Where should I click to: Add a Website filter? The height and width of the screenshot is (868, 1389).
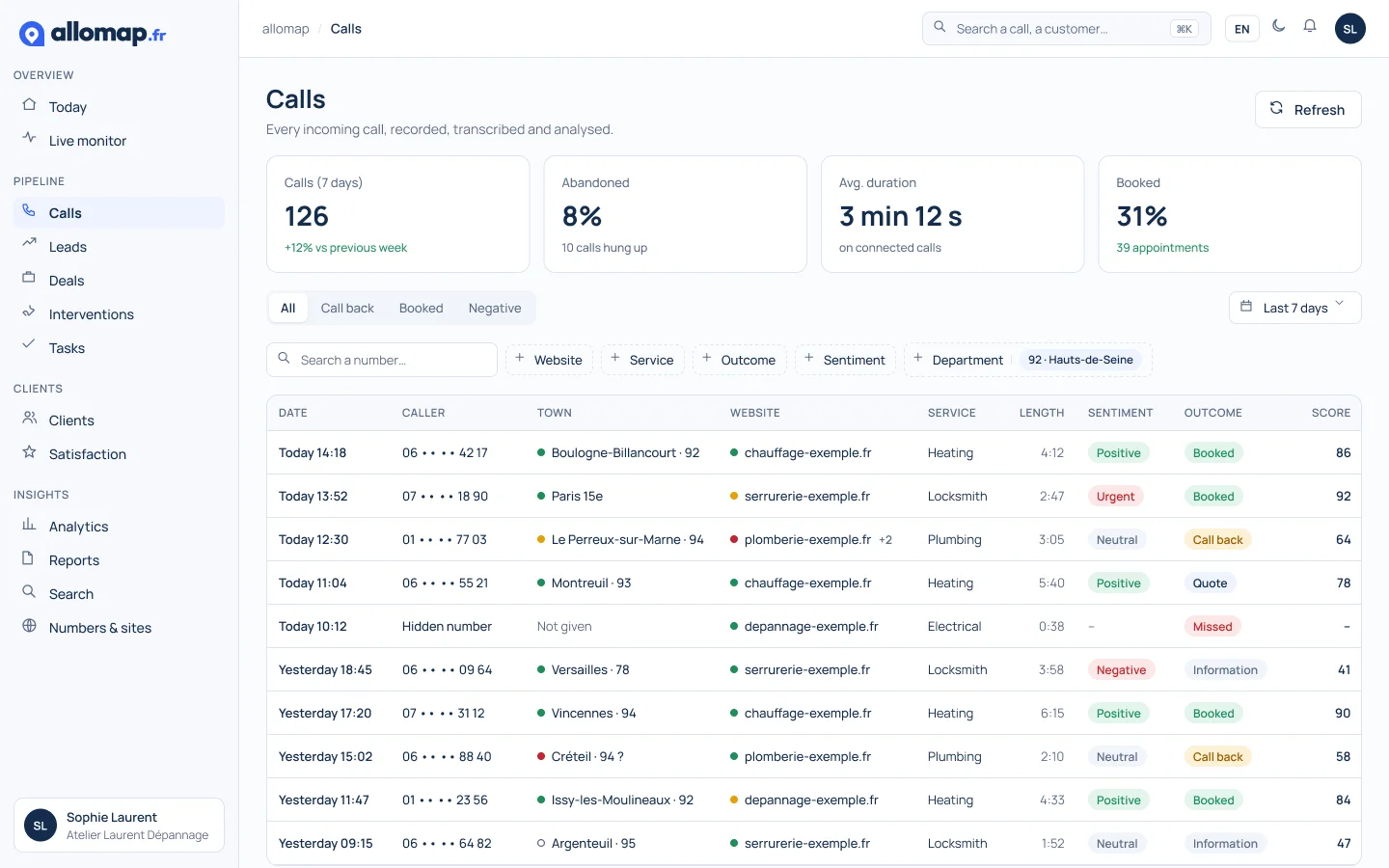549,360
